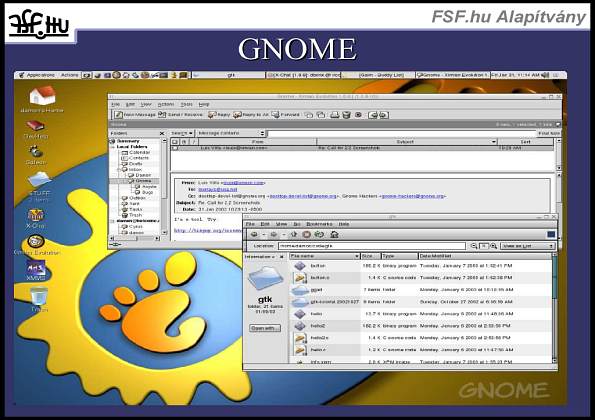595x420 pixels.
Task: Launch Ximian Evolution desktop icon
Action: 36,241
